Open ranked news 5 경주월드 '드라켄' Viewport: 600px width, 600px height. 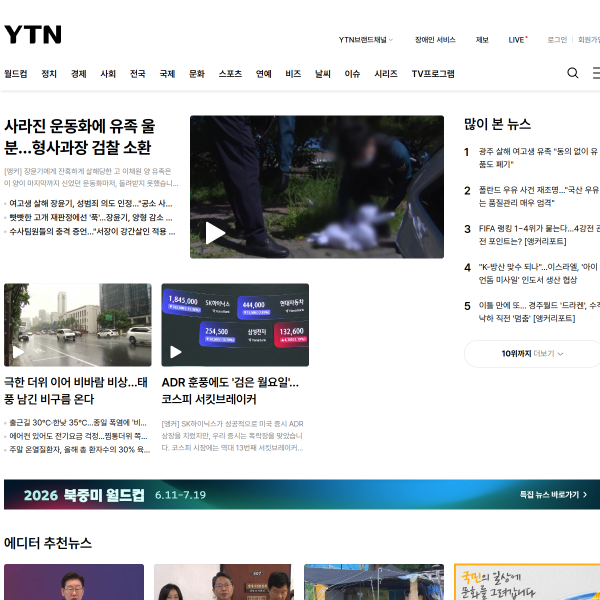[x=539, y=312]
